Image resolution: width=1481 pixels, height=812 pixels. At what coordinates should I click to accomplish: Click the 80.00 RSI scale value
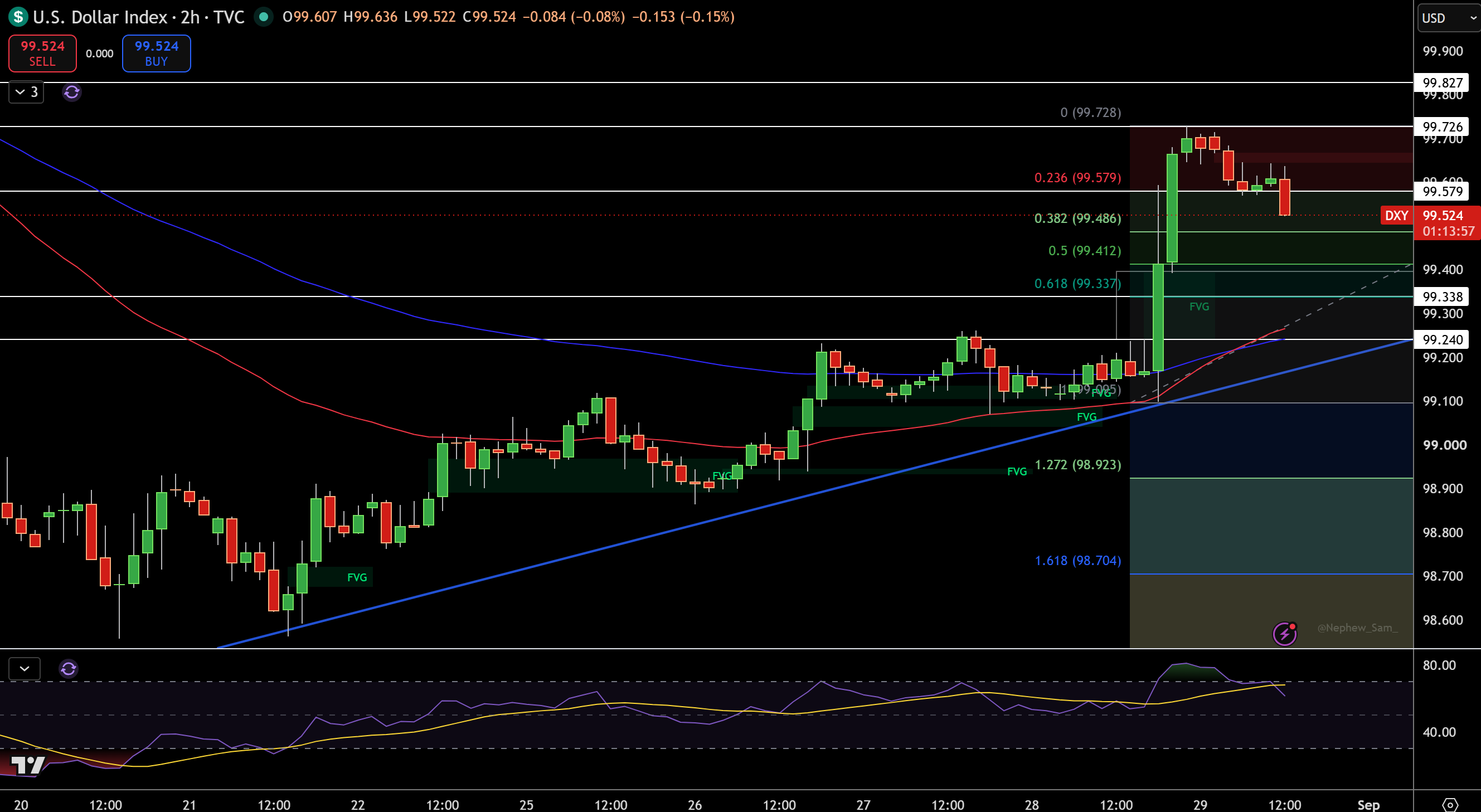click(x=1439, y=665)
